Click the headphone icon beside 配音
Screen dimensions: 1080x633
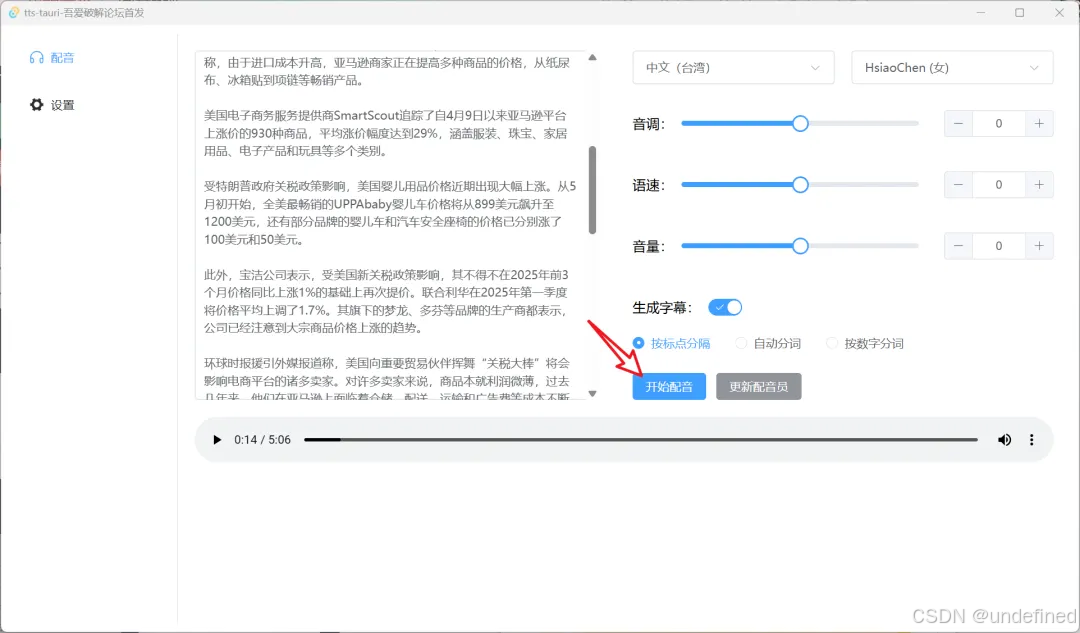(37, 58)
